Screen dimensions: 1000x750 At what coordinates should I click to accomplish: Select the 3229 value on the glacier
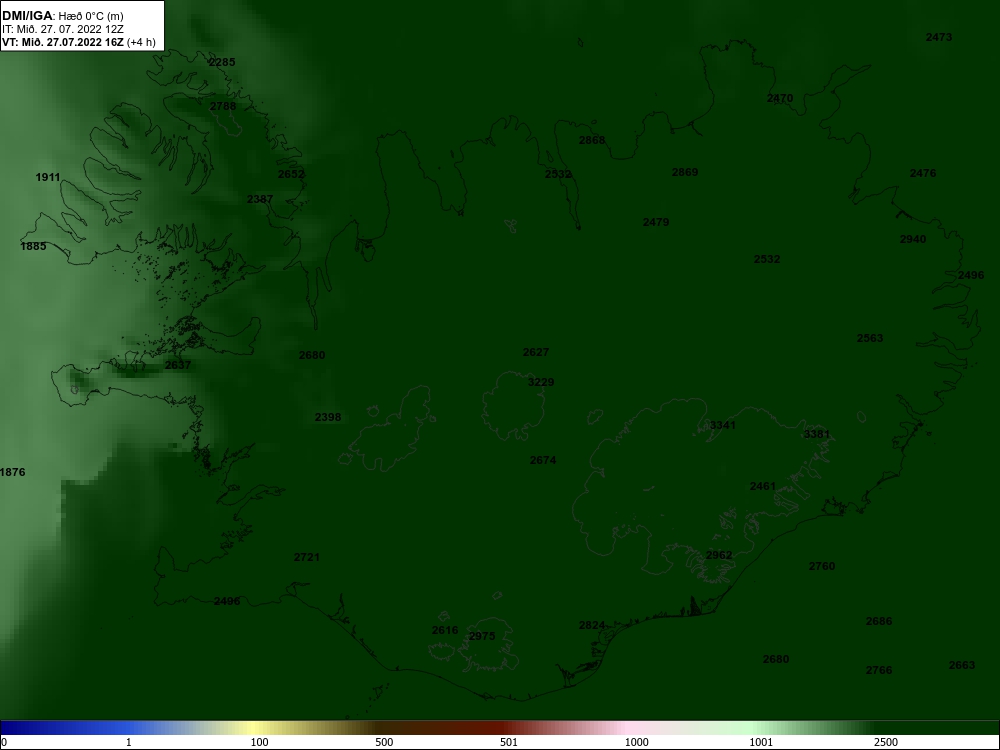tap(541, 383)
